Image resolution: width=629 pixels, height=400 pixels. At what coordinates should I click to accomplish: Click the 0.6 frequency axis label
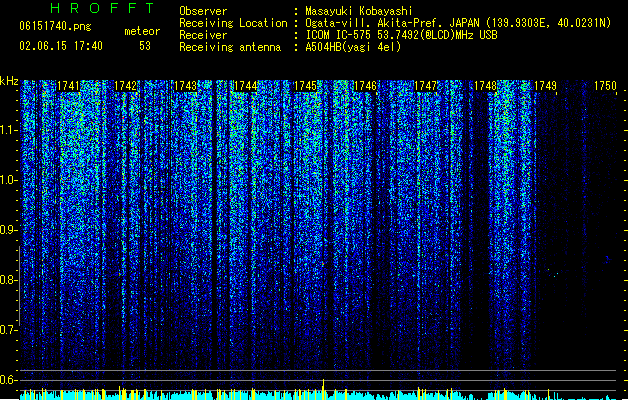click(8, 380)
